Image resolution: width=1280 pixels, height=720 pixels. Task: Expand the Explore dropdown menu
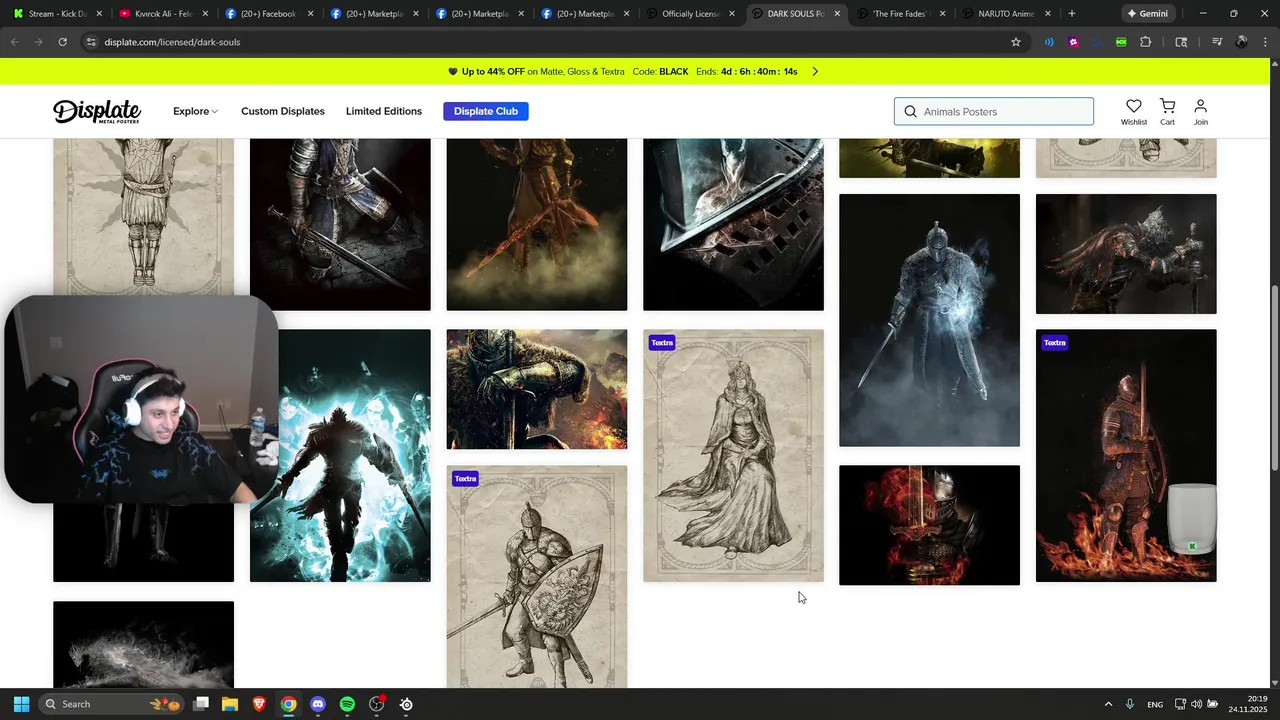click(x=195, y=111)
